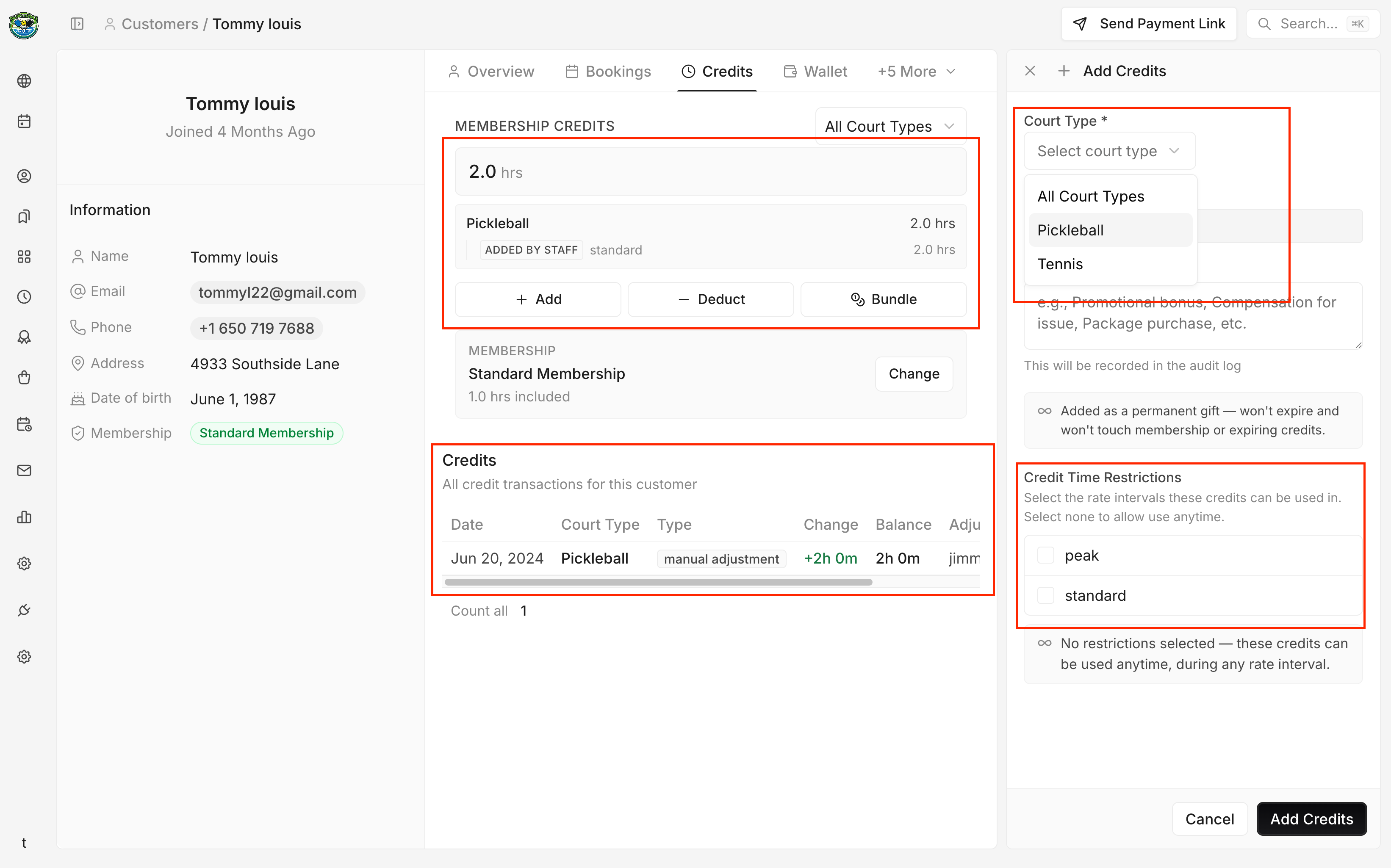The height and width of the screenshot is (868, 1391).
Task: Go to Customers via breadcrumb link
Action: pos(160,24)
